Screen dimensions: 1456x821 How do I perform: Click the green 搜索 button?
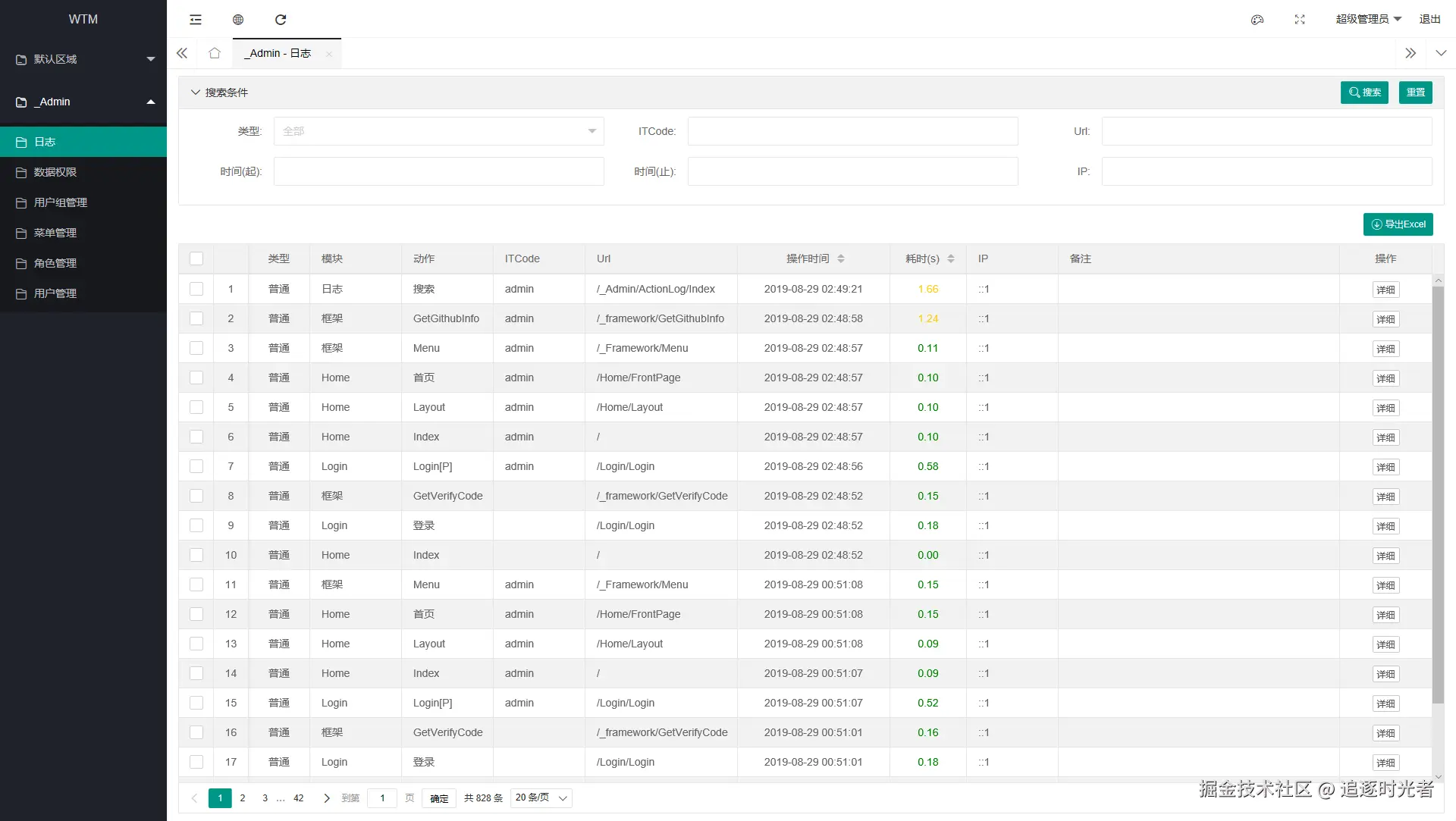[1364, 92]
